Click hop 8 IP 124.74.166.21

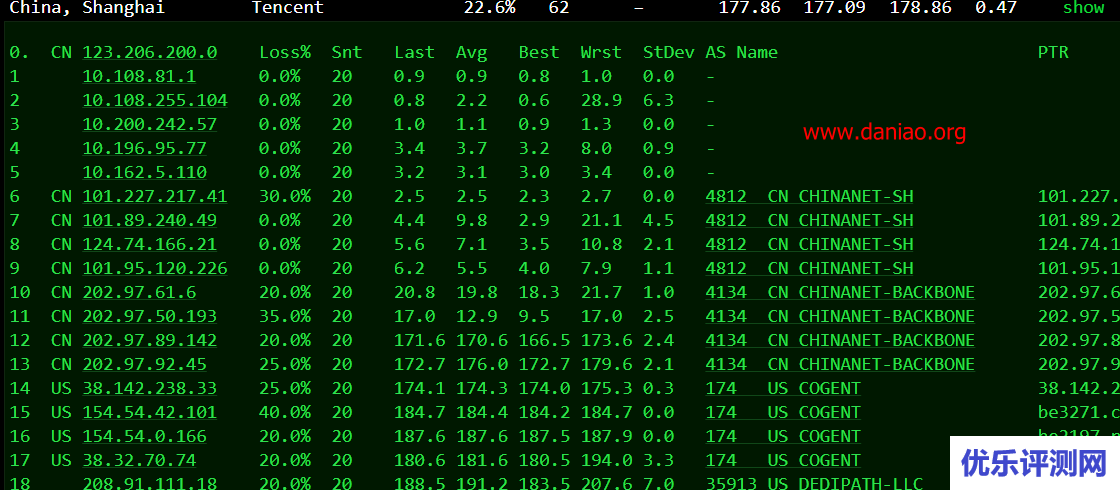[x=149, y=244]
